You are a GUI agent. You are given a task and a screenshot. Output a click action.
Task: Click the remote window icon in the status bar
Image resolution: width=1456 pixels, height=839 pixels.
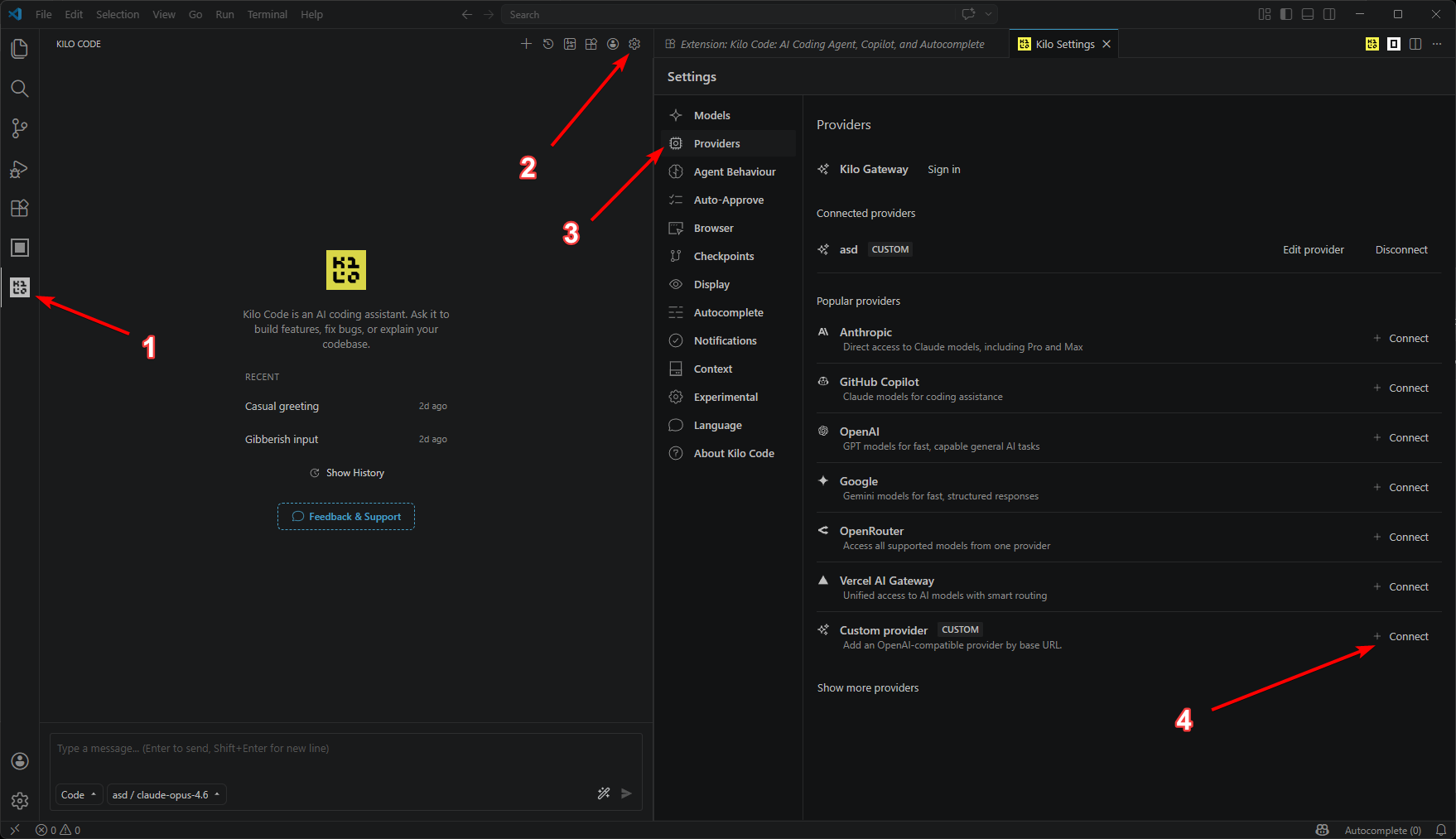[15, 830]
